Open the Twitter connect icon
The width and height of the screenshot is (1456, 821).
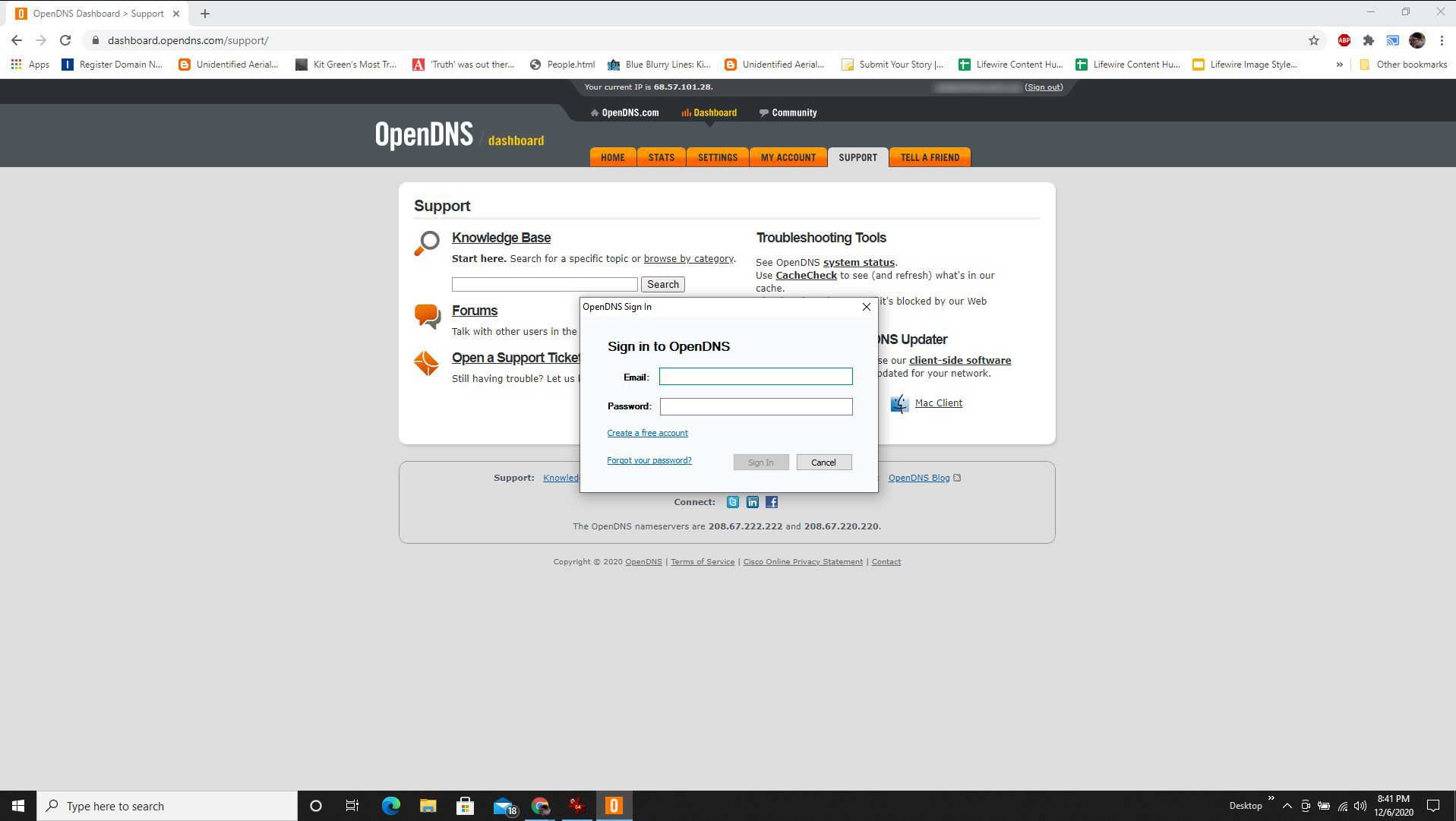click(x=732, y=502)
